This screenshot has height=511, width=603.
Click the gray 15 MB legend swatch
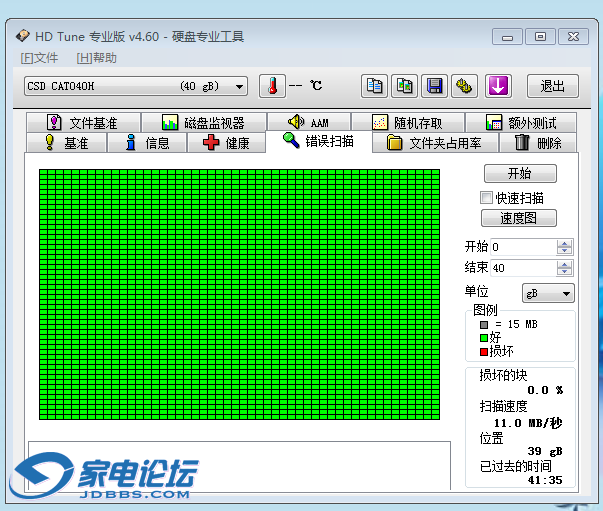[x=484, y=325]
